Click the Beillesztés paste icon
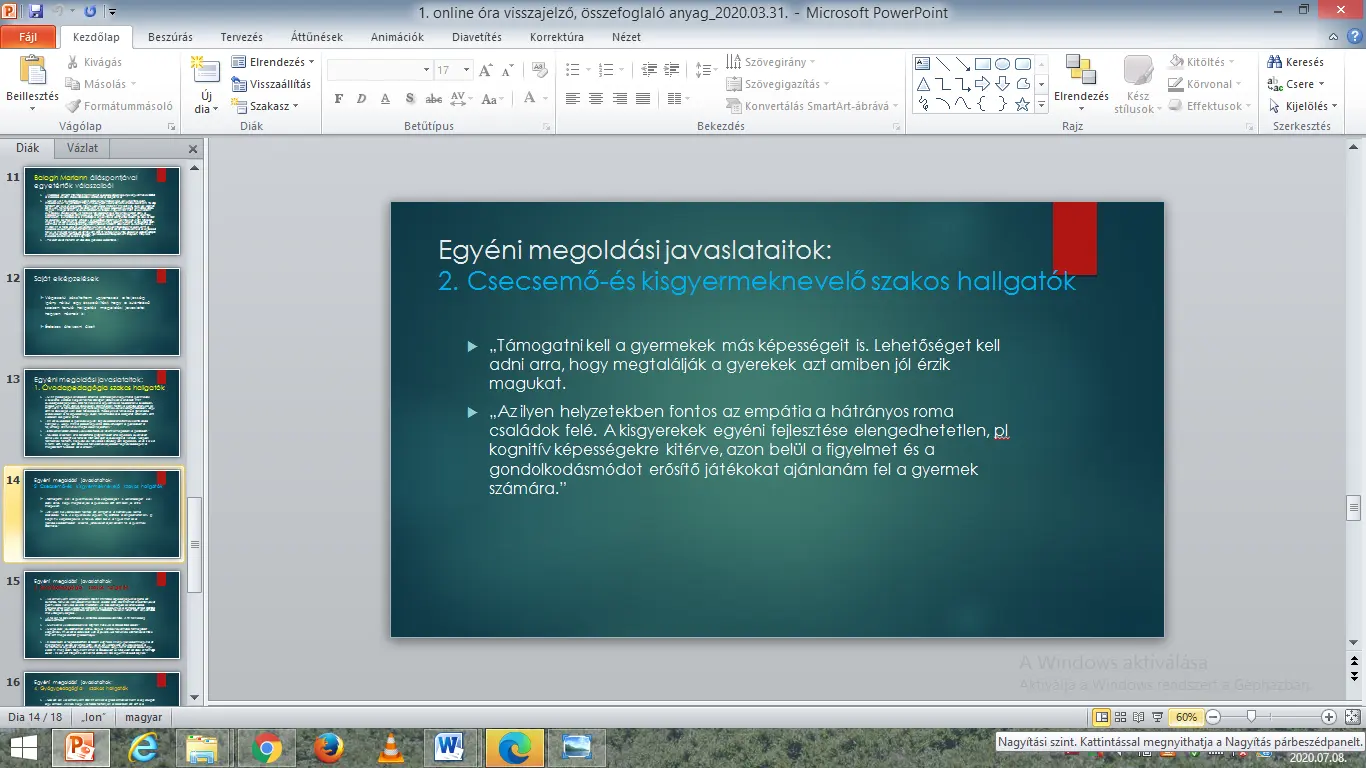The height and width of the screenshot is (768, 1366). [x=32, y=71]
